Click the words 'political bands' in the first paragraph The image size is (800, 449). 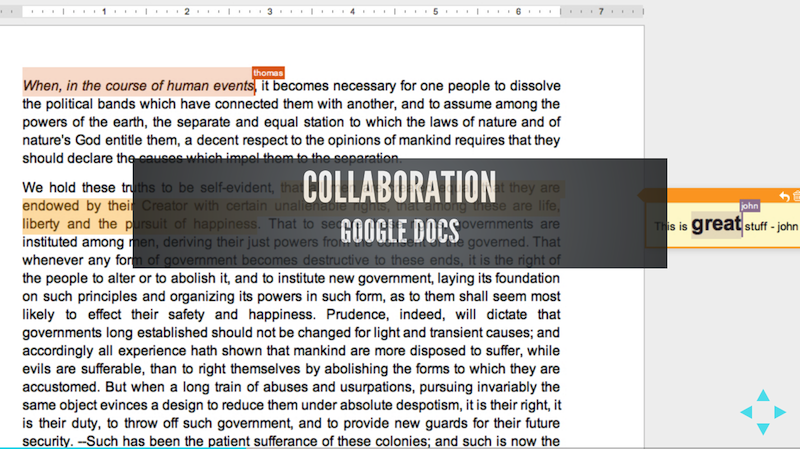point(91,104)
